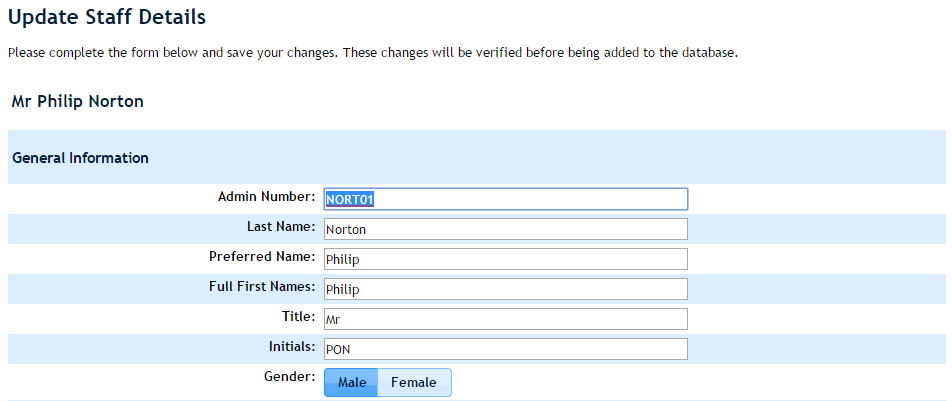Image resolution: width=952 pixels, height=401 pixels.
Task: Click the 'Preferred Name:' label
Action: point(262,257)
